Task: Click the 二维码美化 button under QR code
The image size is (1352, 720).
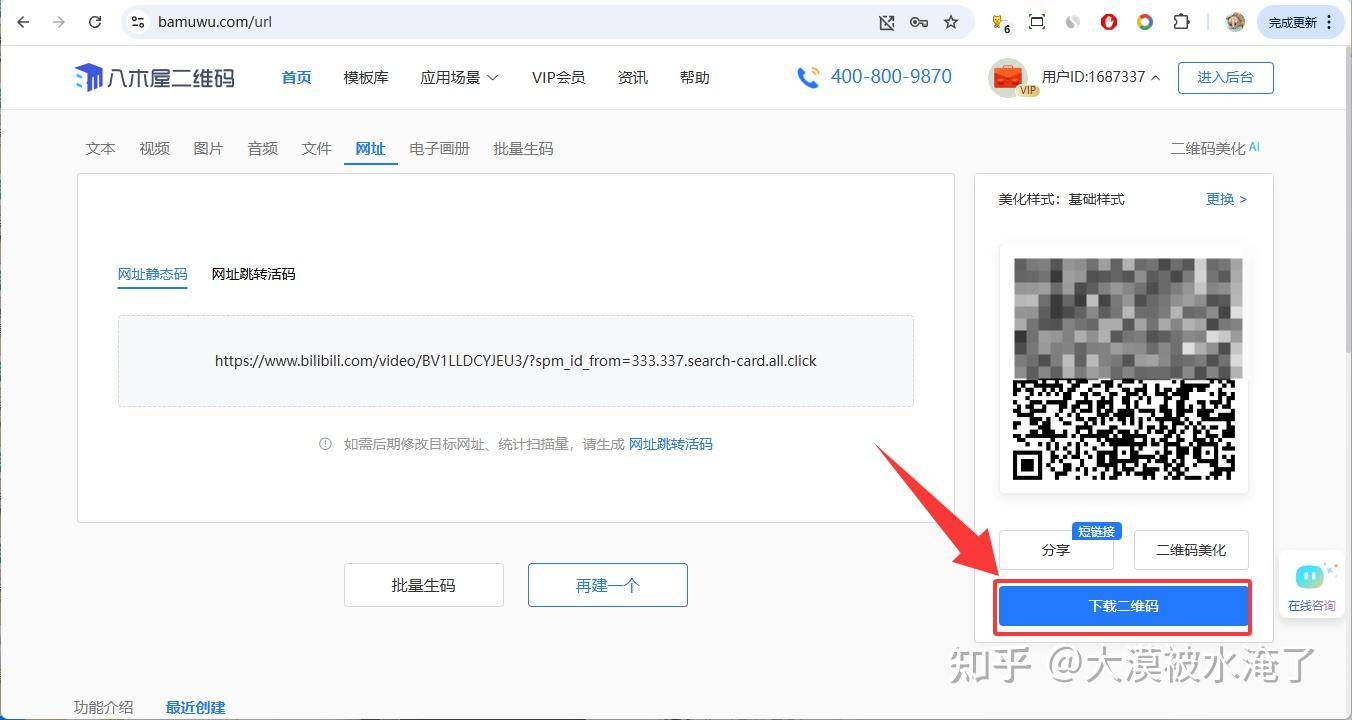Action: (x=1191, y=550)
